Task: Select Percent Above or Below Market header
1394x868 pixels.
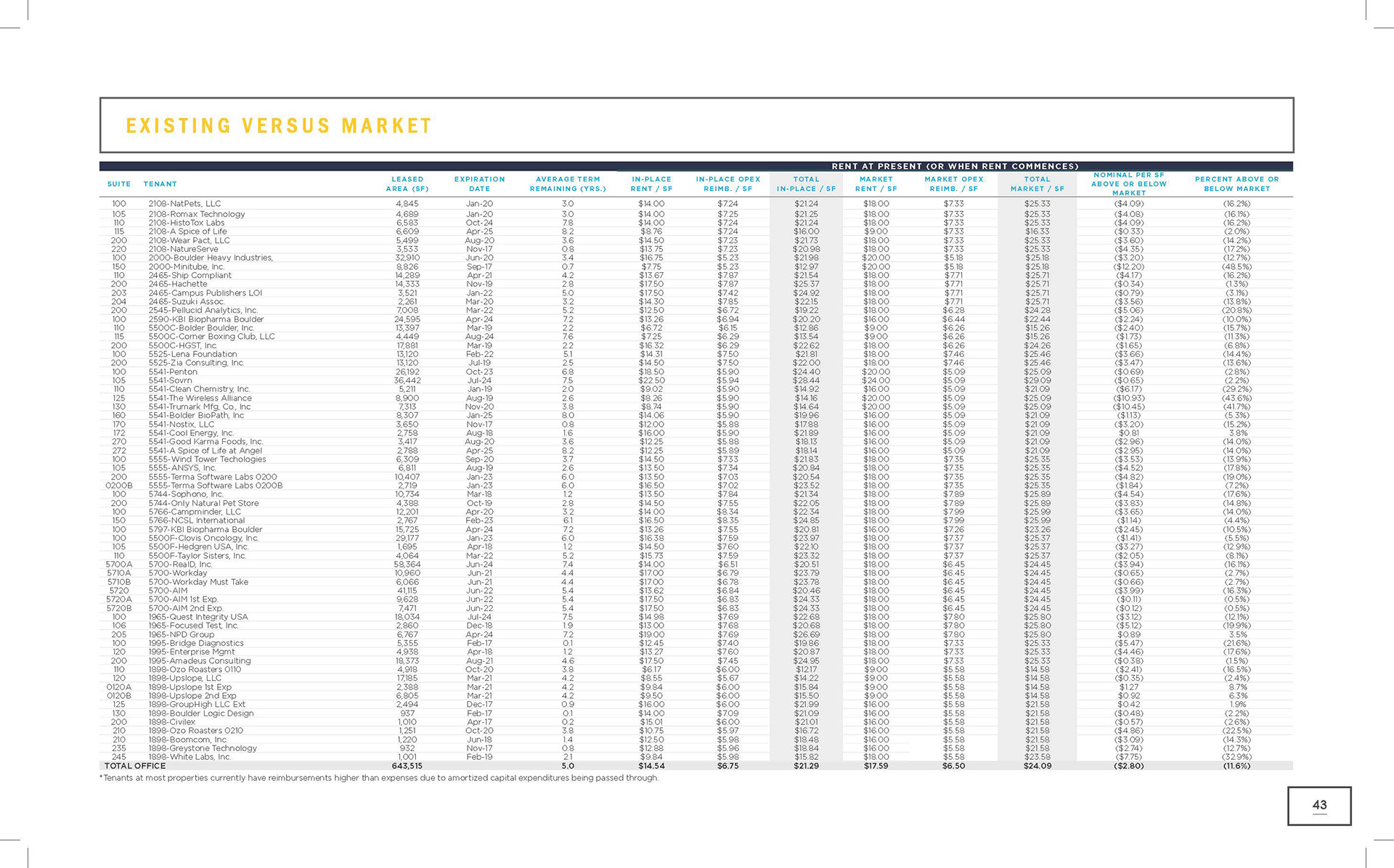Action: (x=1236, y=184)
